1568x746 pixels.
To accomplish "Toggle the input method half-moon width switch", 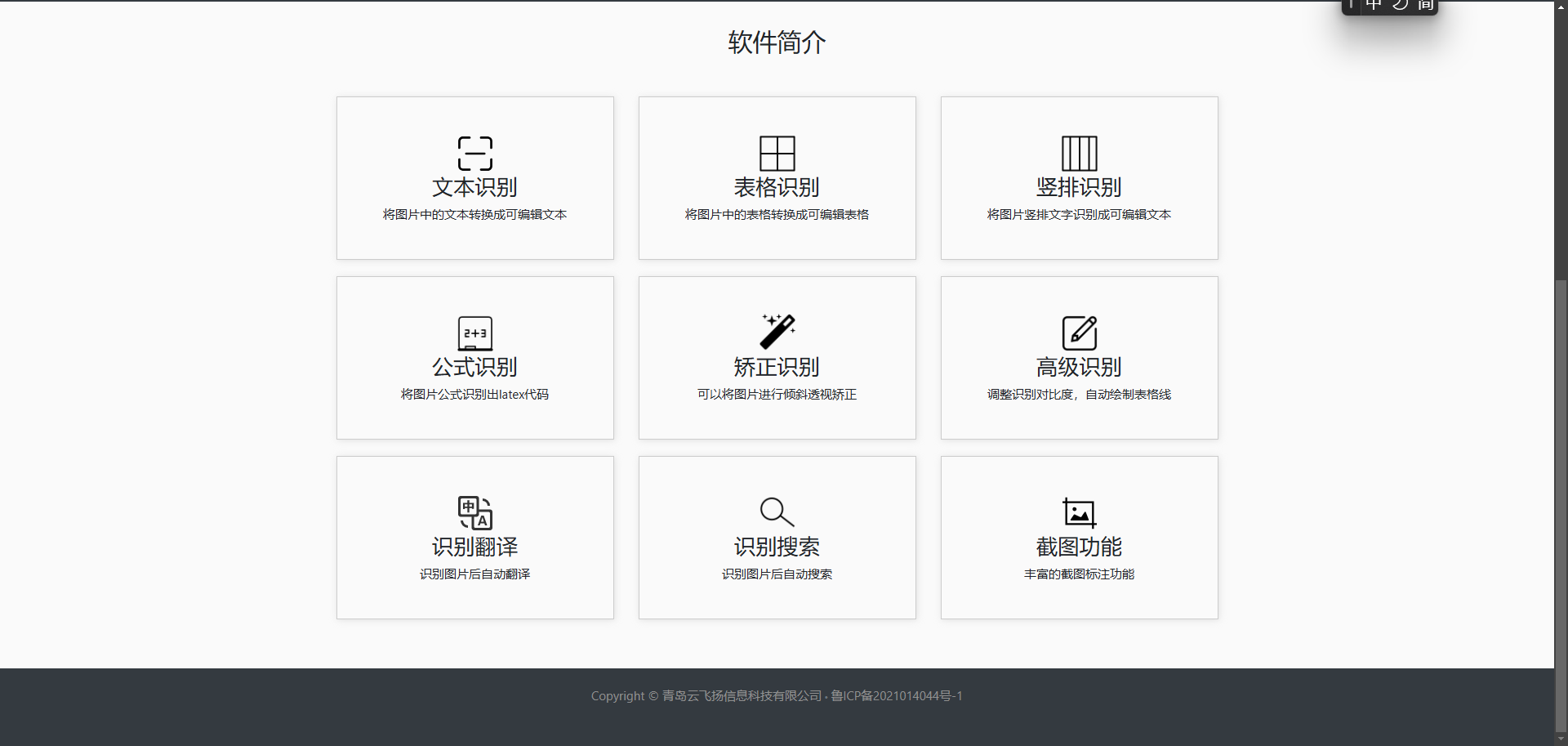I will pyautogui.click(x=1400, y=5).
